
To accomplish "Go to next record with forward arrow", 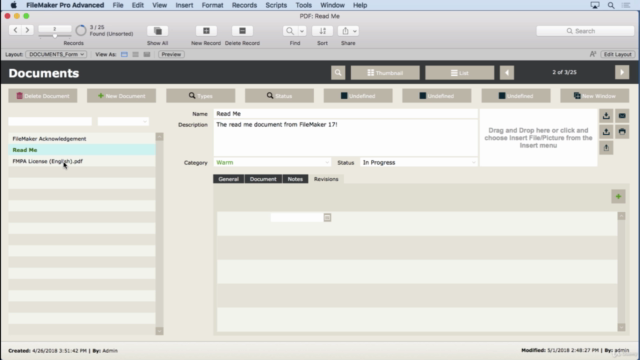I will click(x=27, y=30).
